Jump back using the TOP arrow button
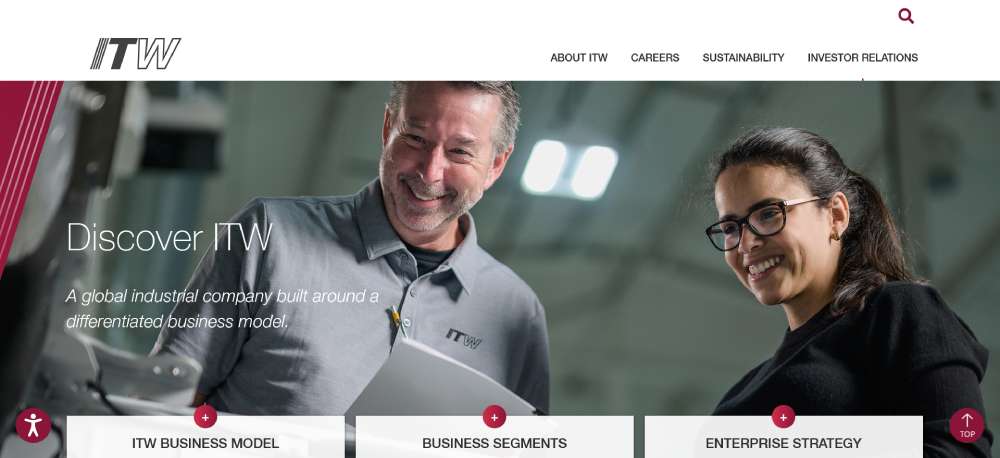This screenshot has width=1000, height=458. [x=966, y=425]
